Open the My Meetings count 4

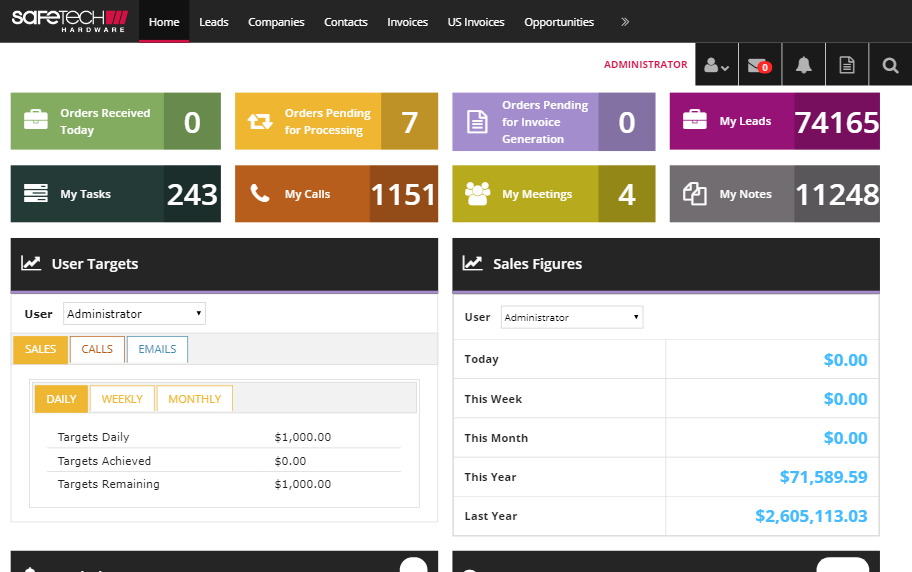627,194
